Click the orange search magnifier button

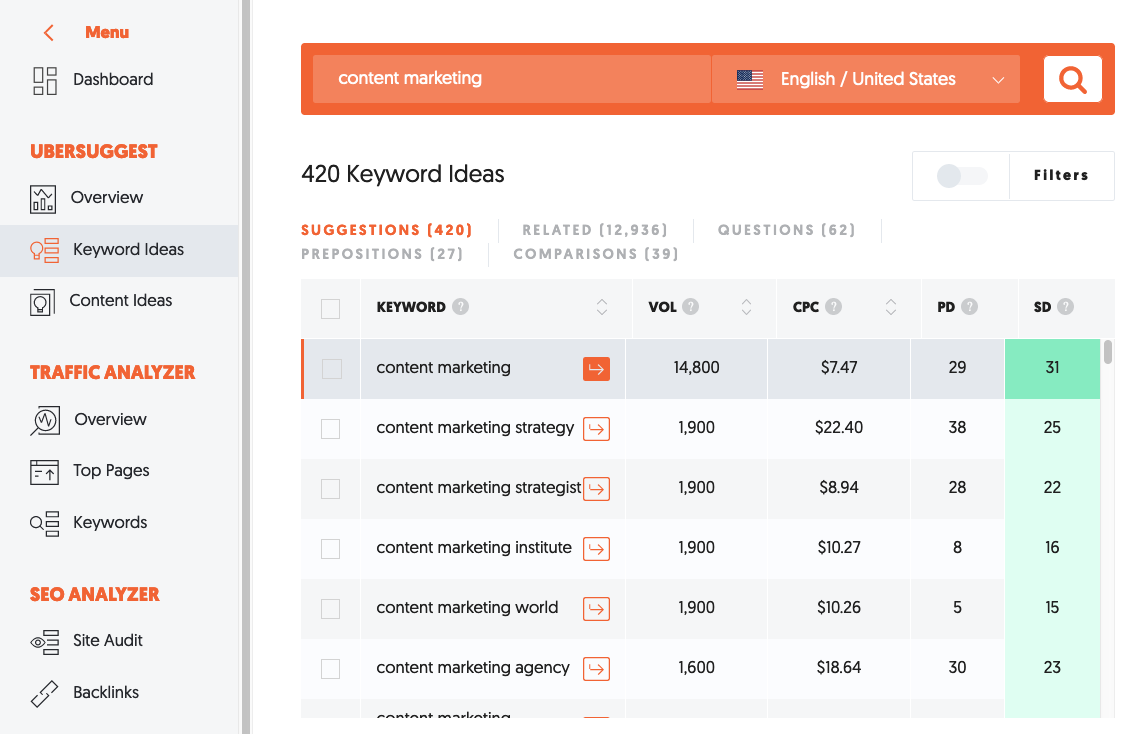1072,79
